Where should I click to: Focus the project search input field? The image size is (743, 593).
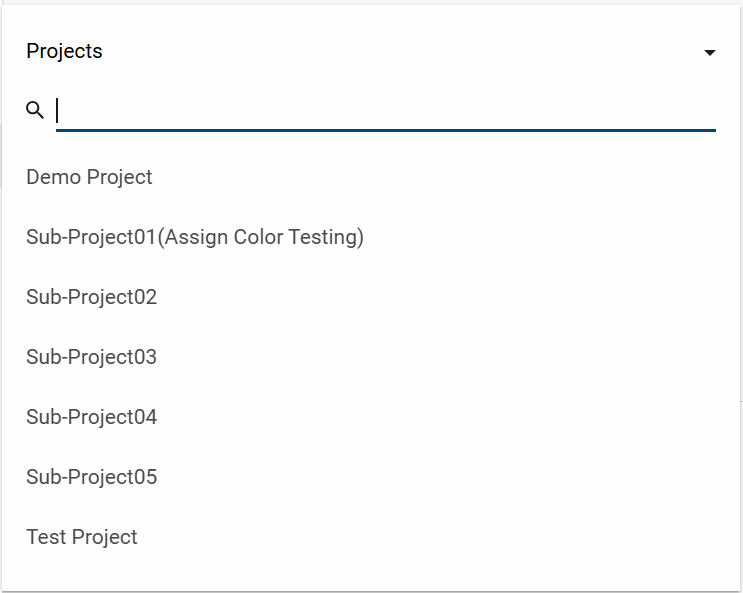coord(386,110)
